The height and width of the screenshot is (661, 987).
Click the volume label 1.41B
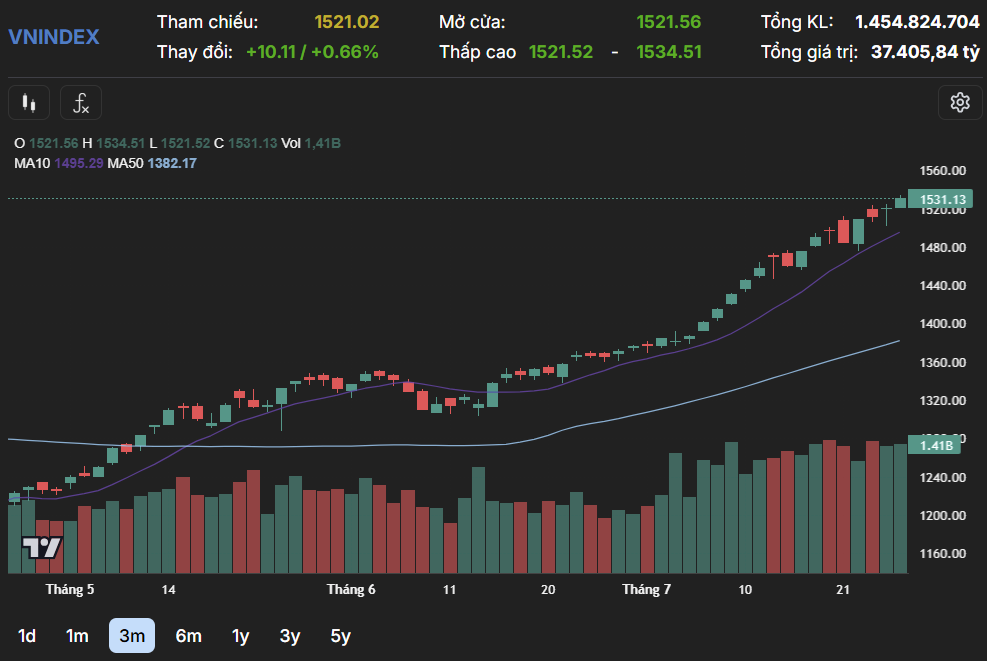tap(935, 446)
